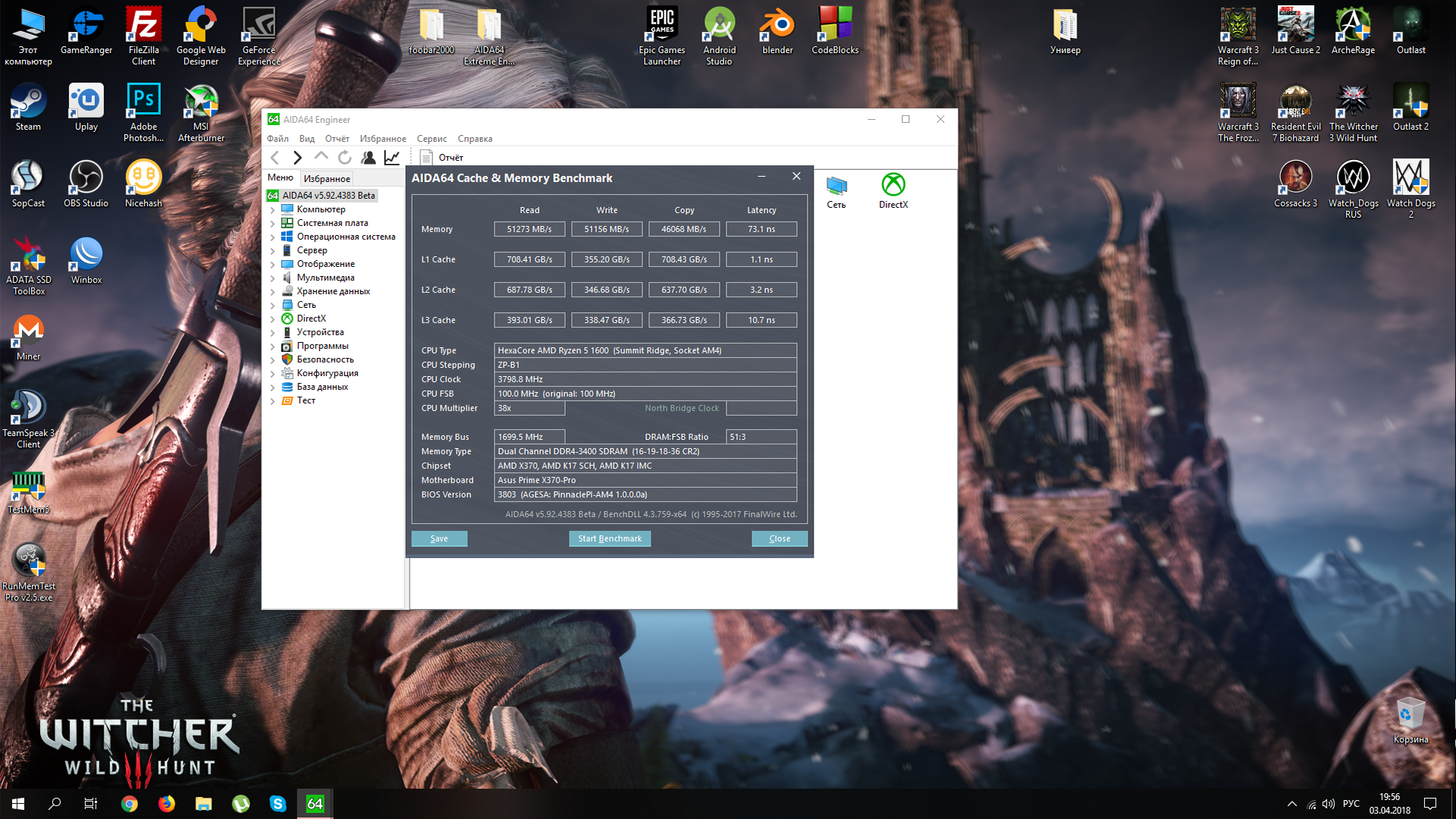Expand the Компьютер tree node
The height and width of the screenshot is (819, 1456).
(273, 210)
